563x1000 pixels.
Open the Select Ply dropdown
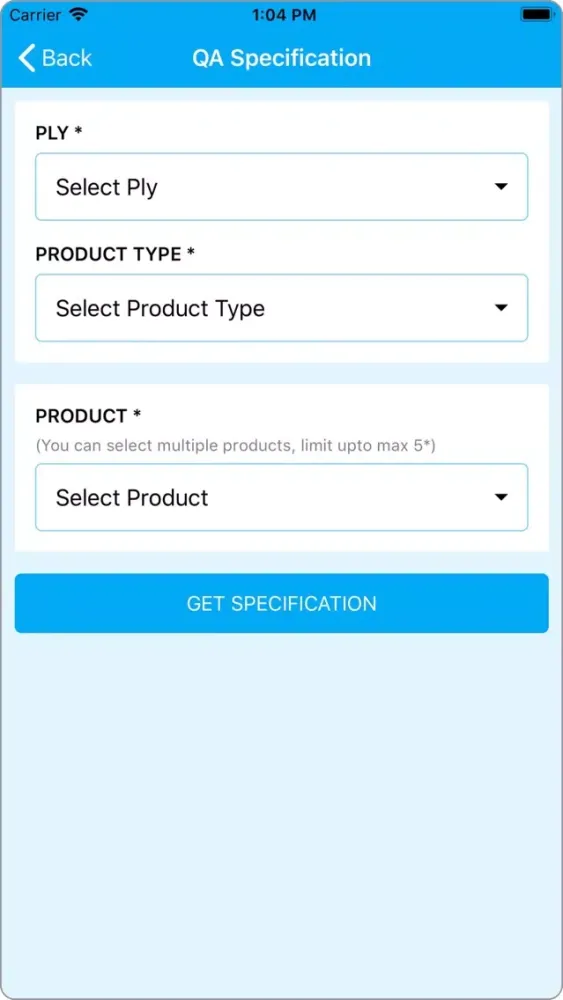281,187
